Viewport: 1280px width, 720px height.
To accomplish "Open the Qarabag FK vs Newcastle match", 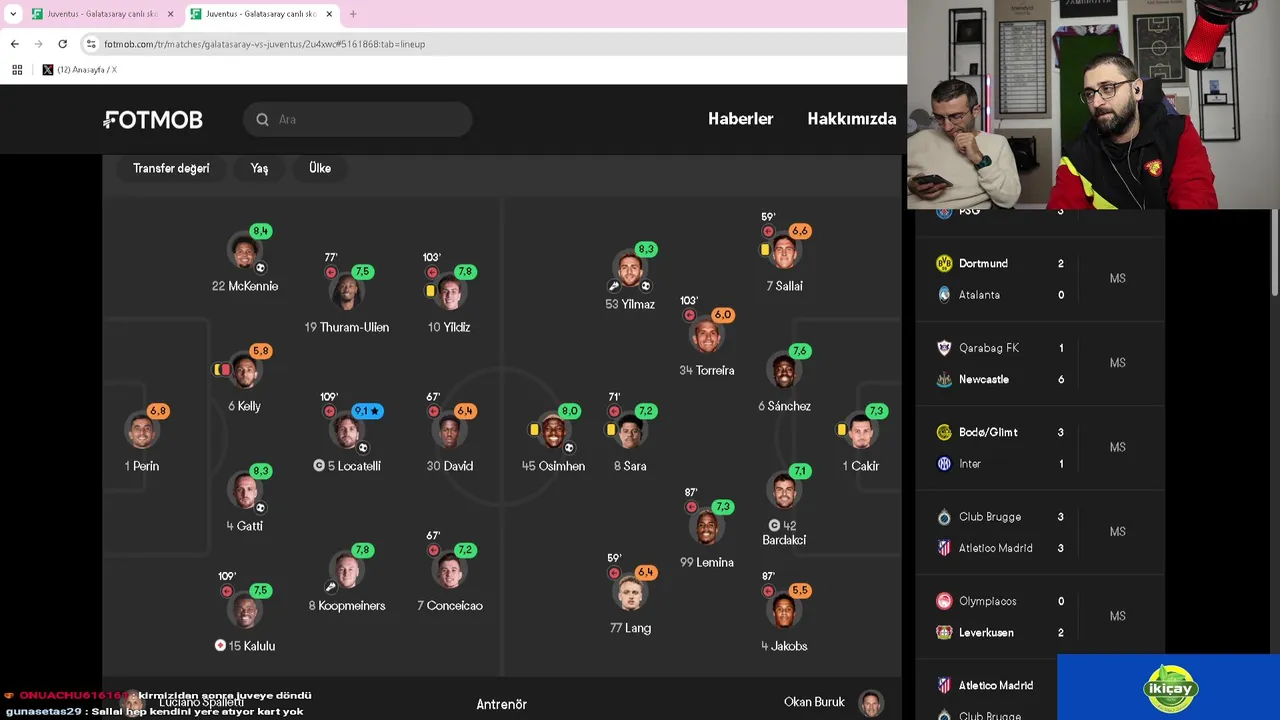I will (1040, 363).
